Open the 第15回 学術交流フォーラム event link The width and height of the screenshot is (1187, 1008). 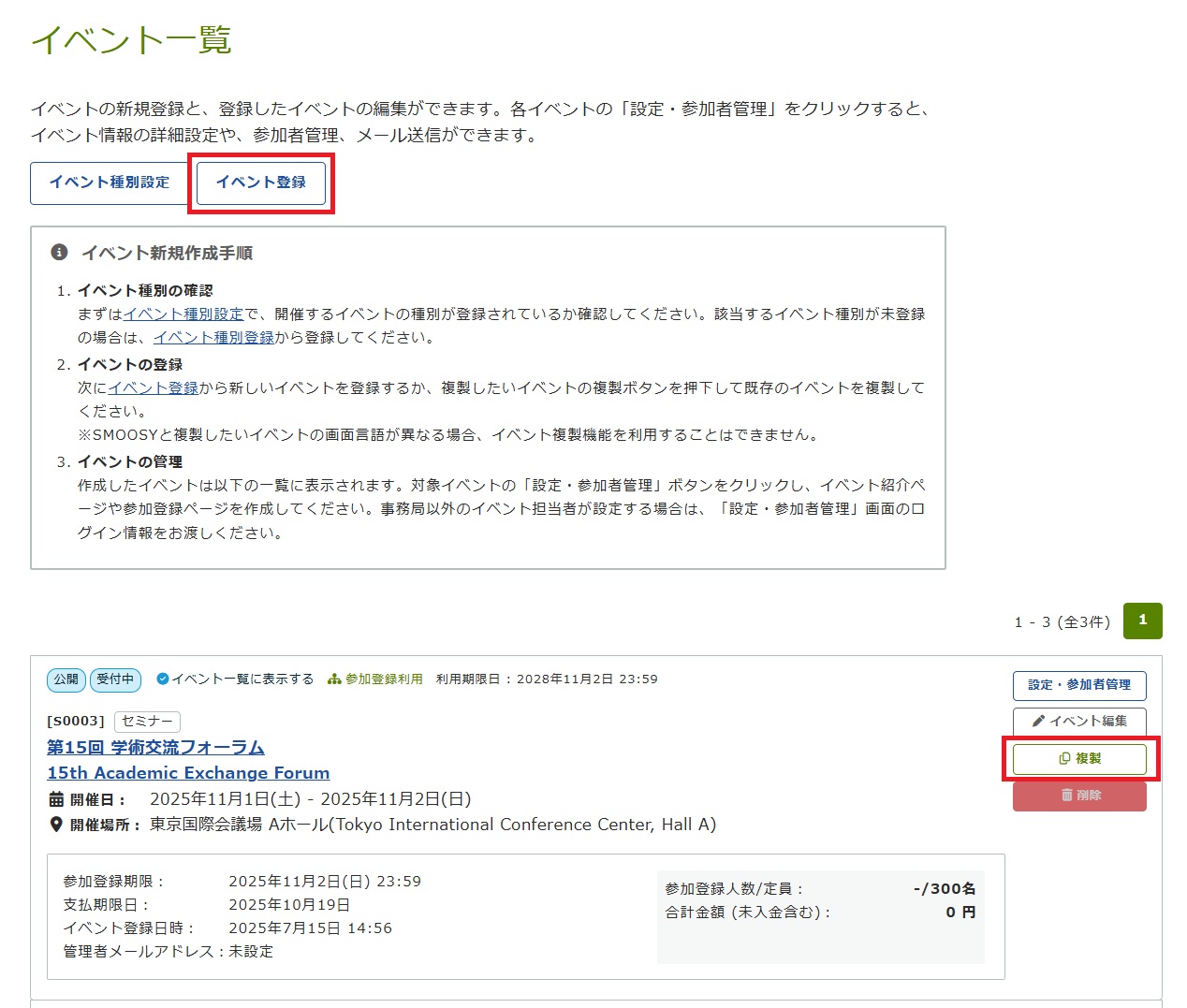point(155,747)
